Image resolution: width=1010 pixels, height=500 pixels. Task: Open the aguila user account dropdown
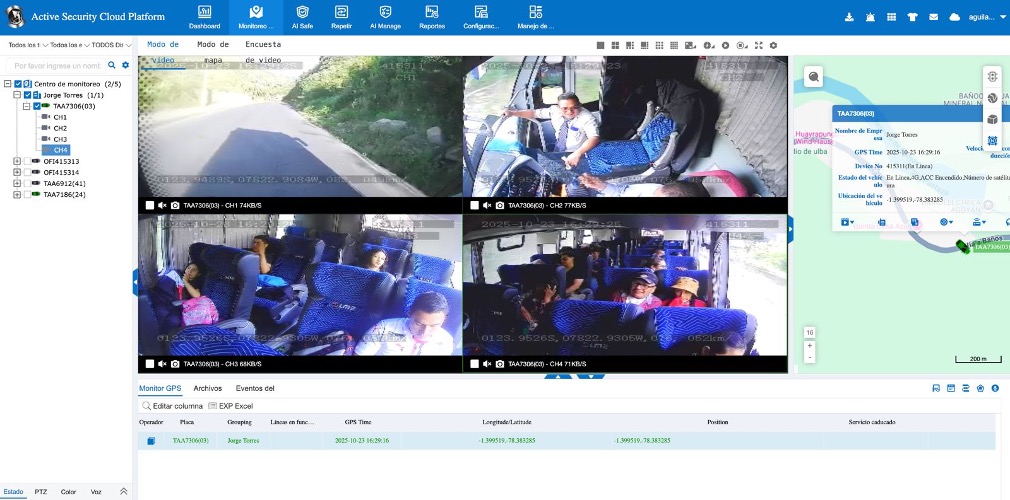[986, 17]
